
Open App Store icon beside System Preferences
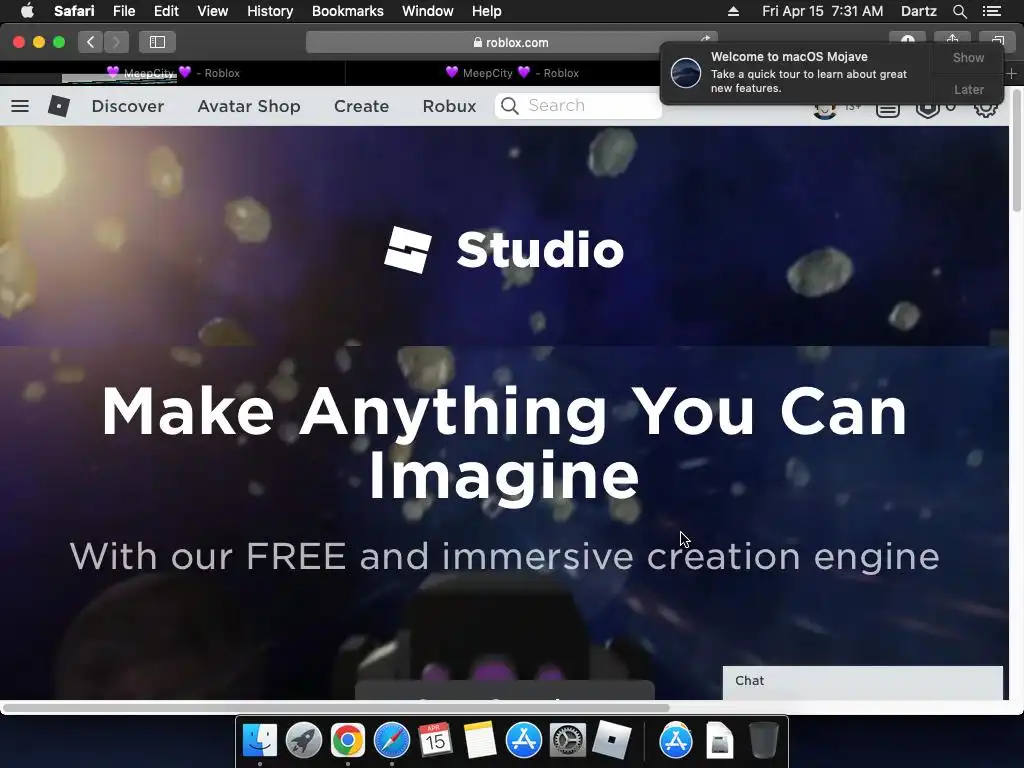coord(524,741)
